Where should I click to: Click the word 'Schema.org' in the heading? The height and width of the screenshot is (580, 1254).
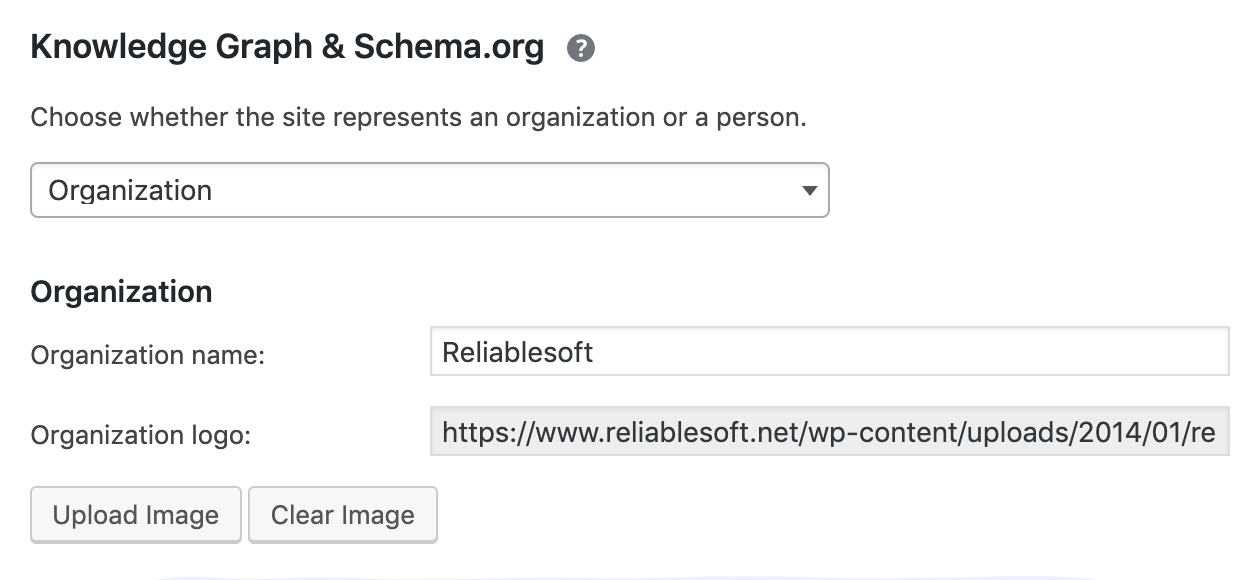(449, 47)
